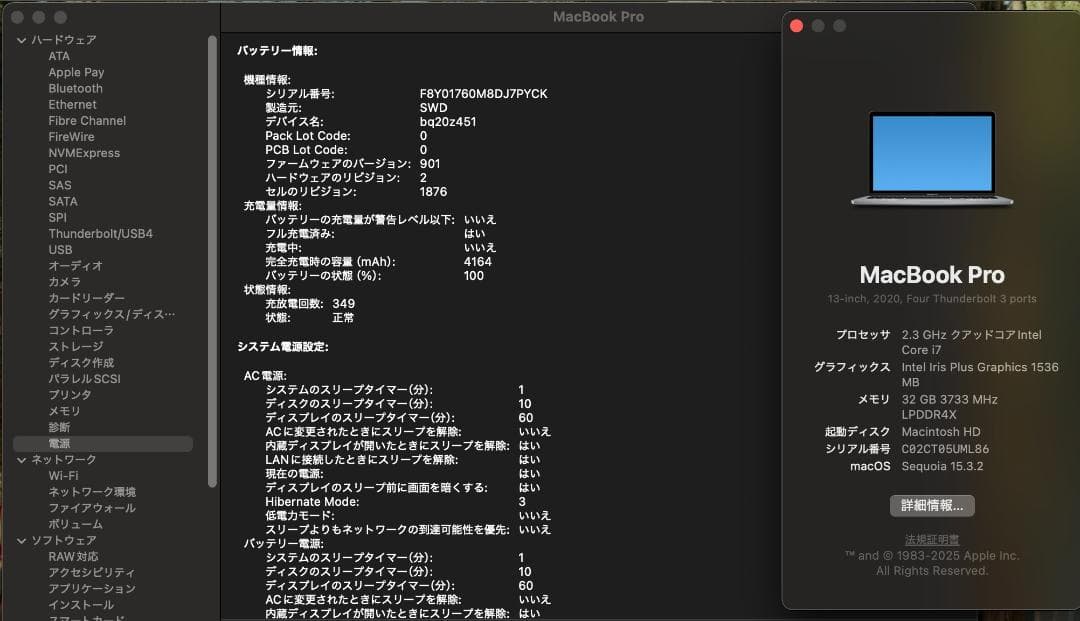The image size is (1080, 621).
Task: Open グラフィックス/ディスプレイ information
Action: click(x=102, y=314)
